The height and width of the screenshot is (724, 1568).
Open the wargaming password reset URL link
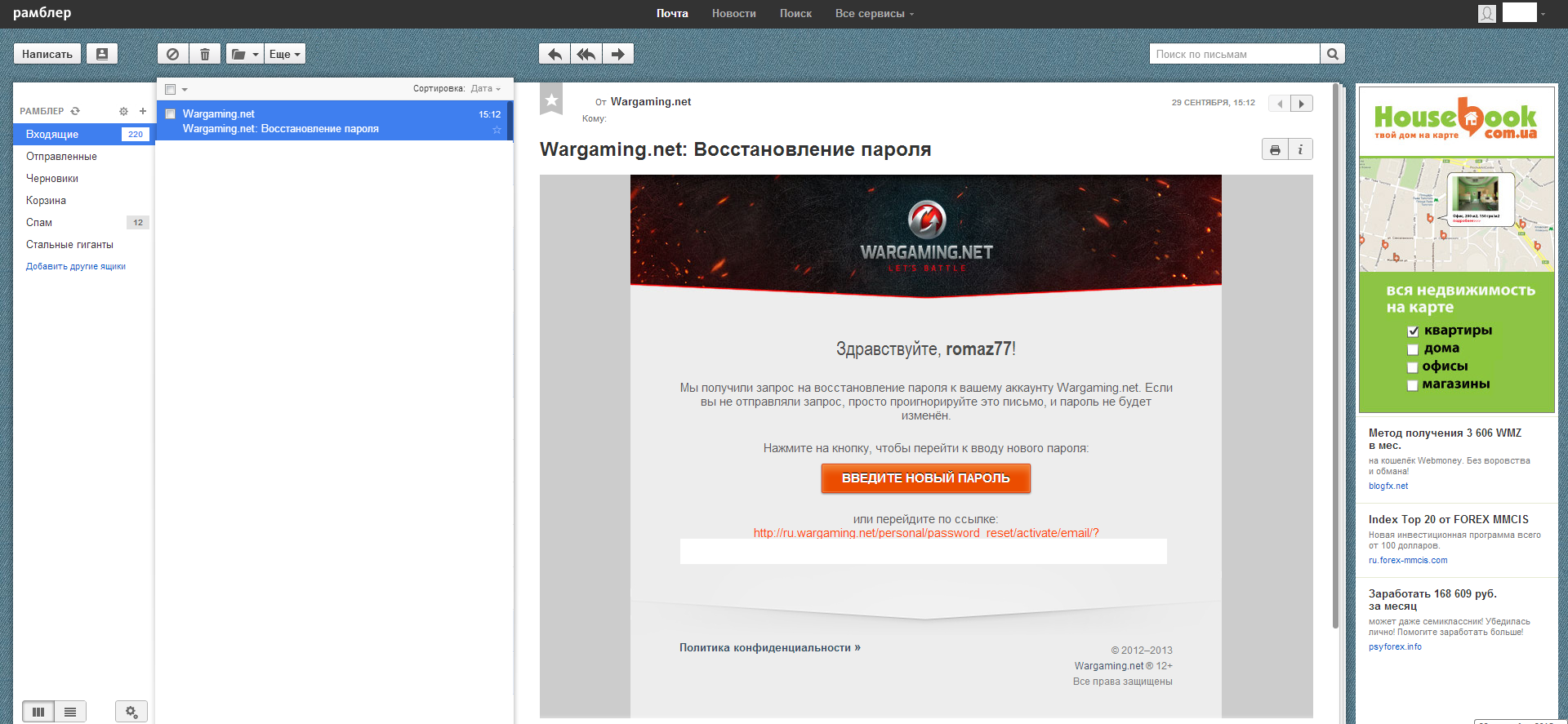pos(926,533)
